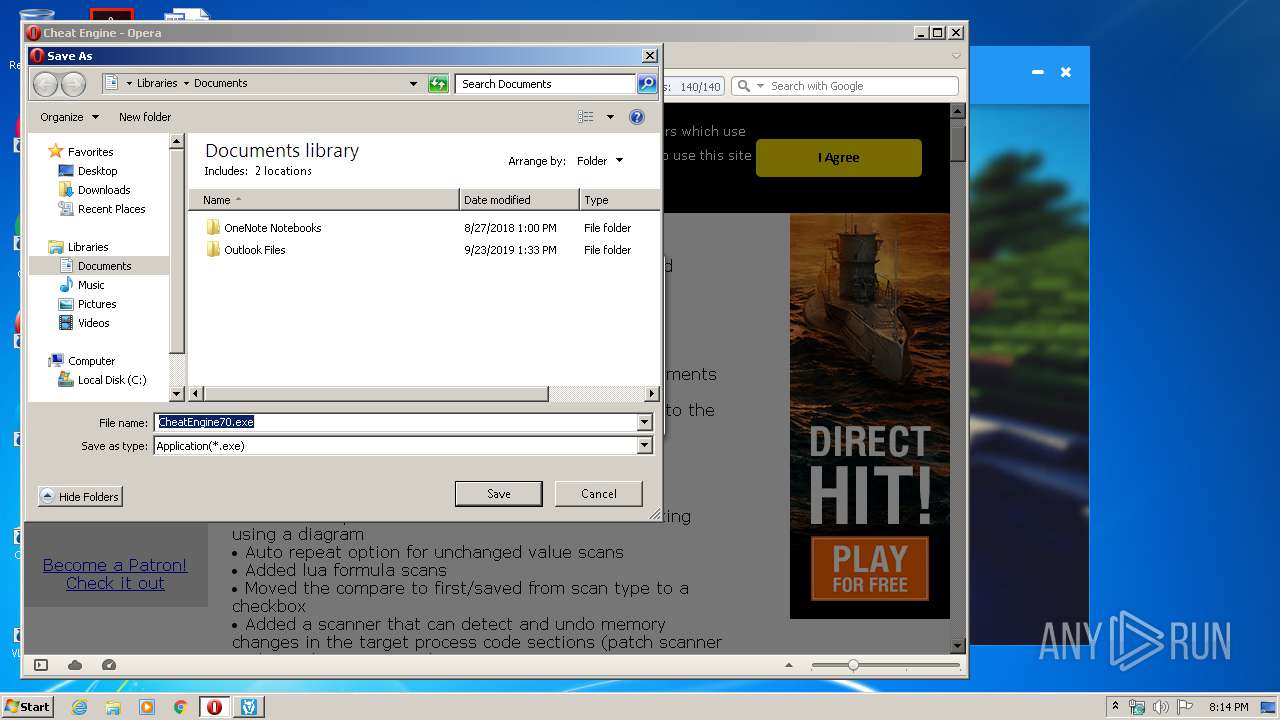The height and width of the screenshot is (720, 1280).
Task: Click the Forward navigation arrow in Save As
Action: (x=73, y=84)
